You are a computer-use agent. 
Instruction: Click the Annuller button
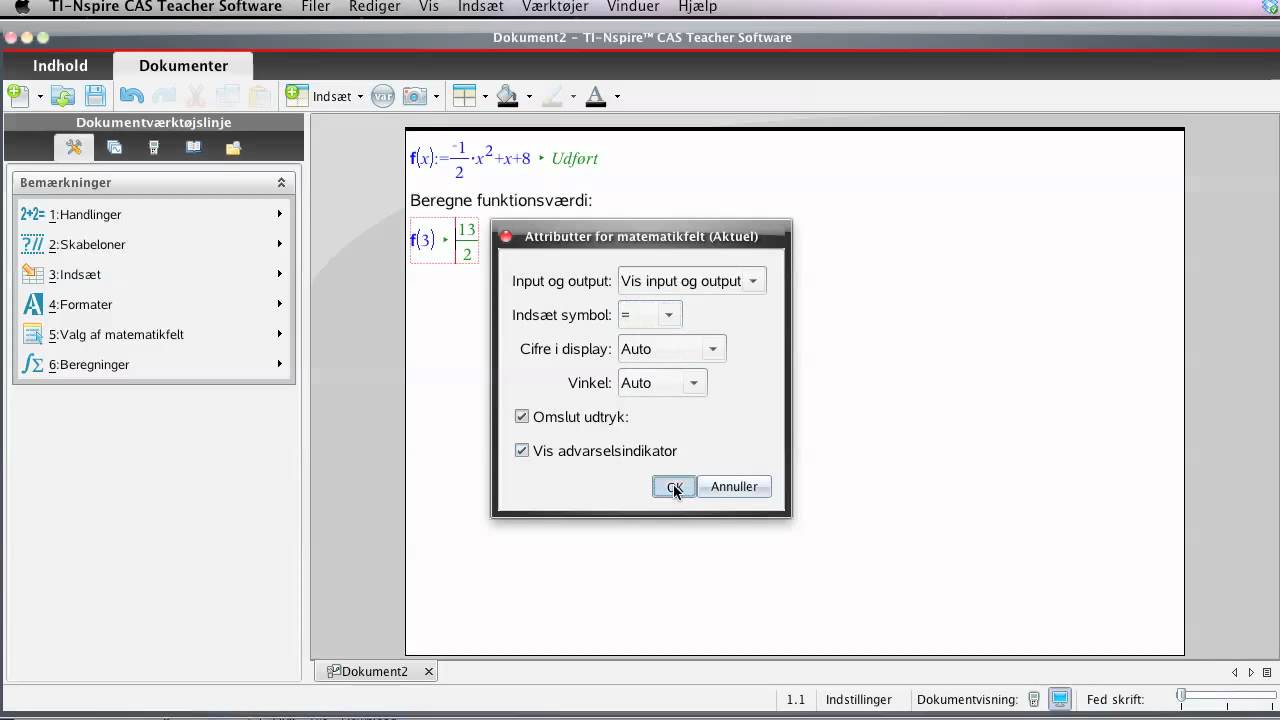pos(734,487)
